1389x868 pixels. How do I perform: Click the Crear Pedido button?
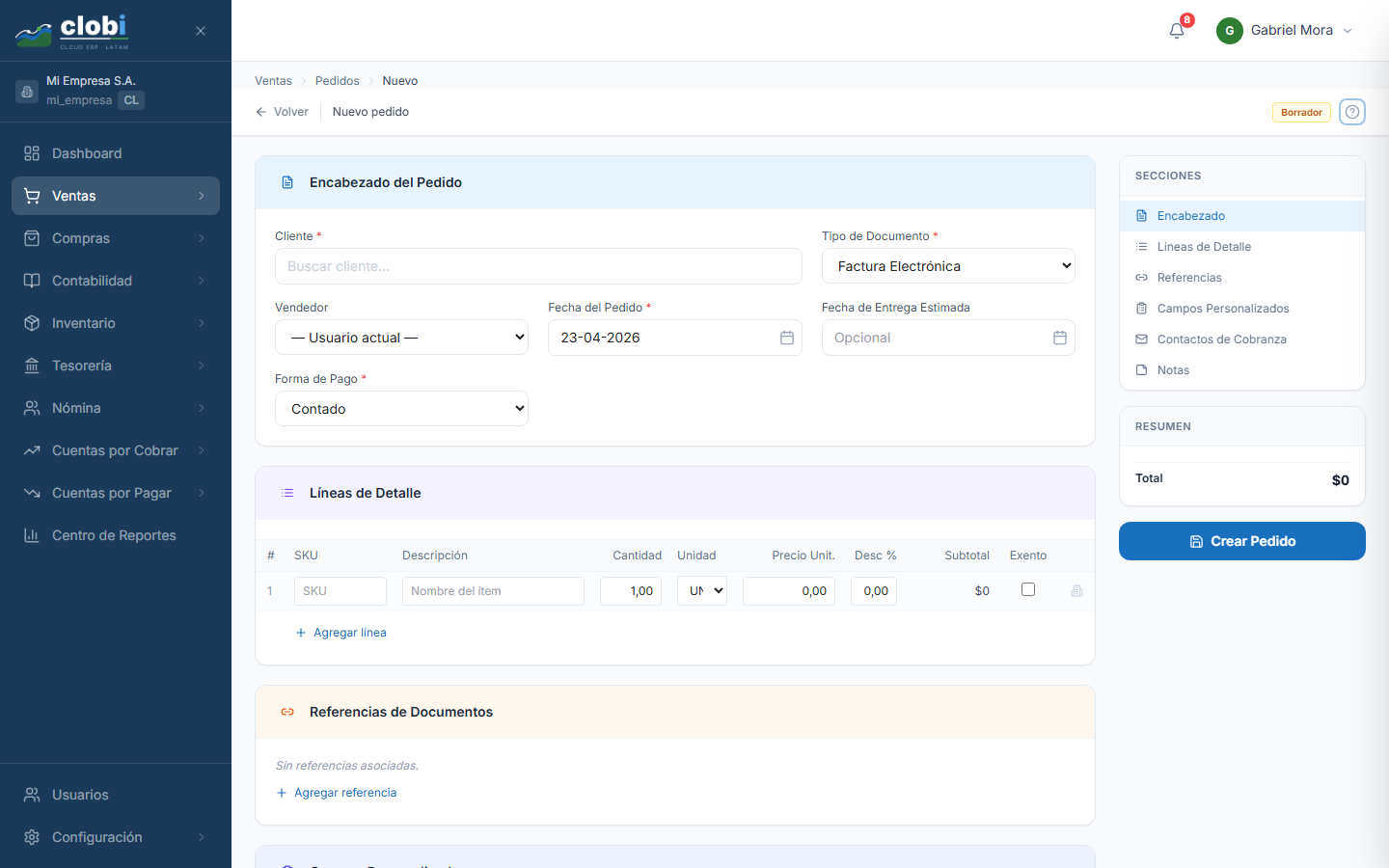(x=1242, y=541)
